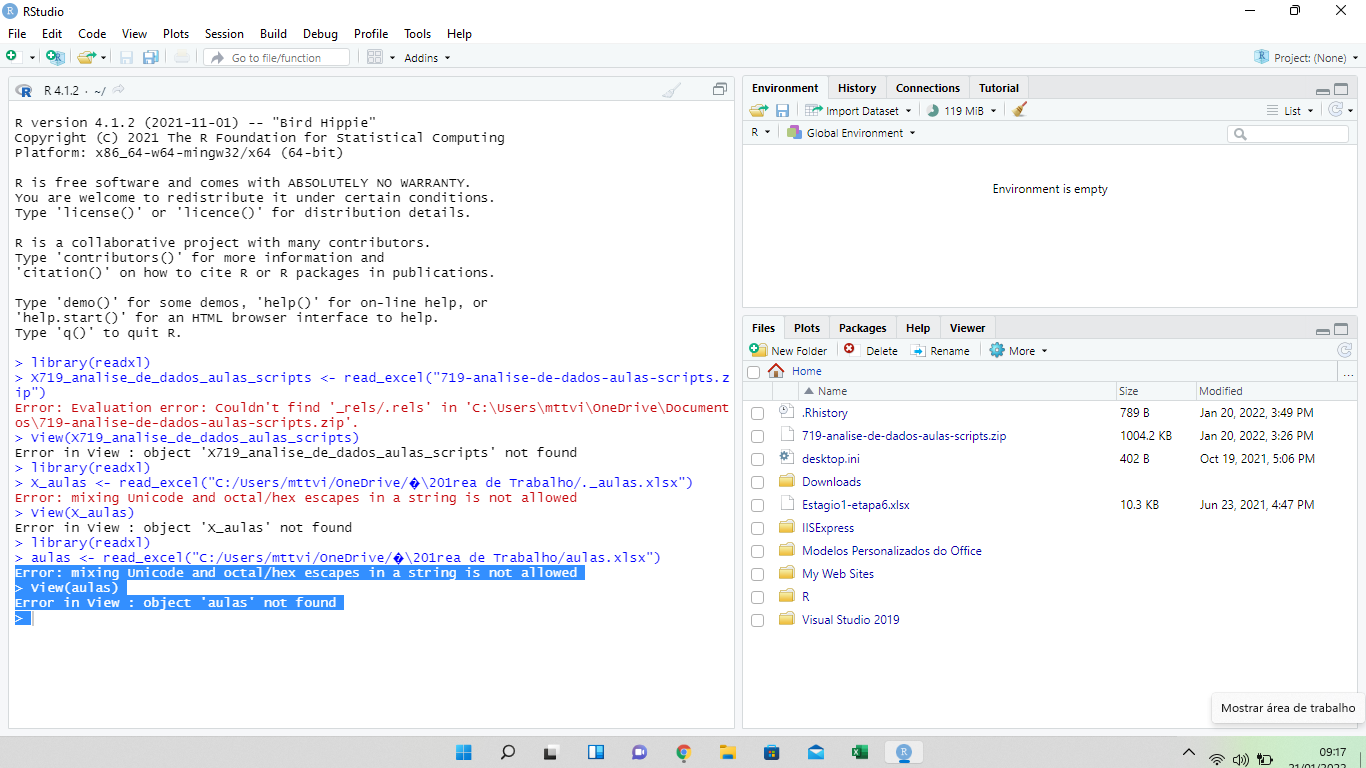Check Modelos Personalizados do Office checkbox

758,551
